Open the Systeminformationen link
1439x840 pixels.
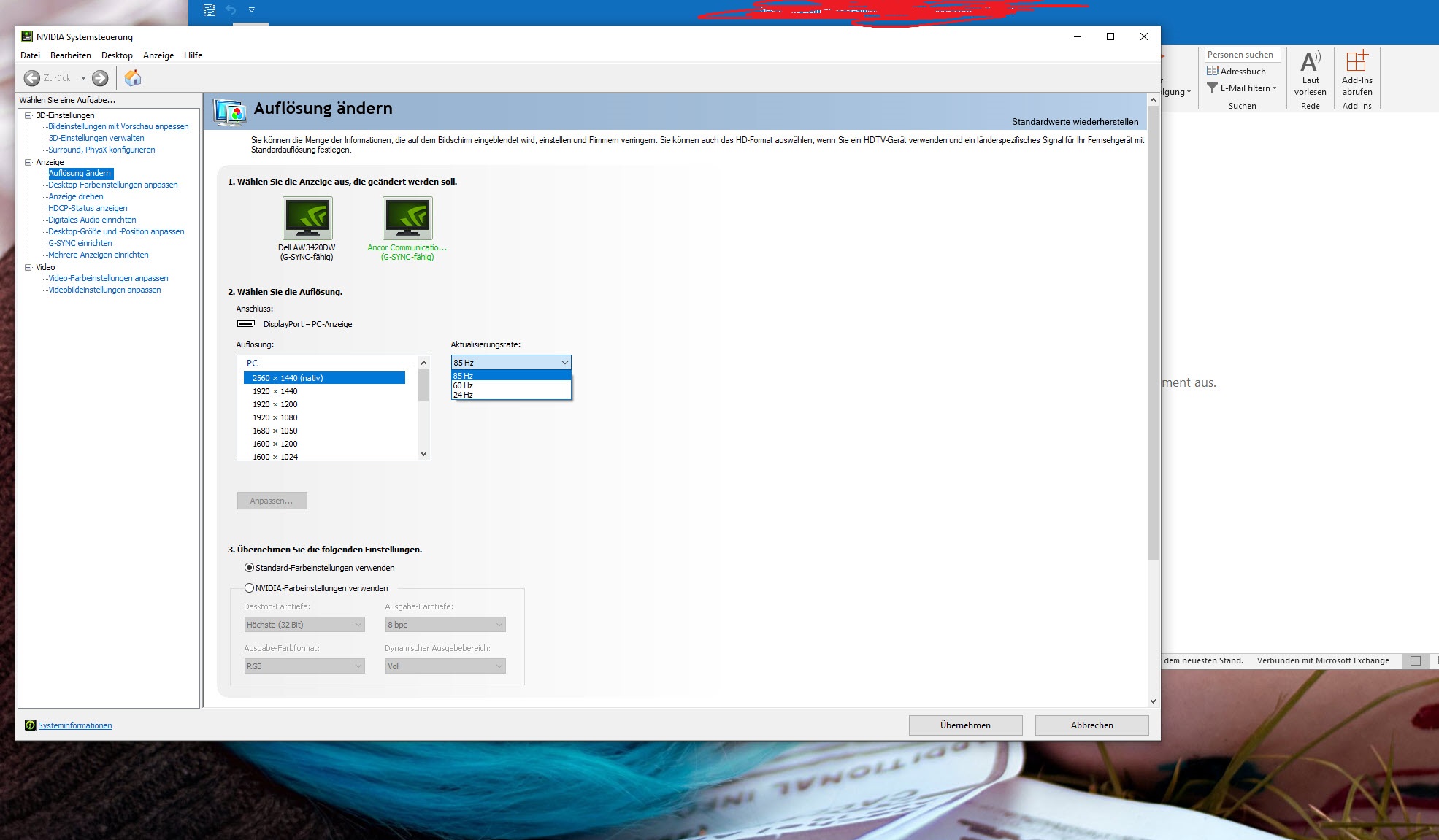(75, 725)
